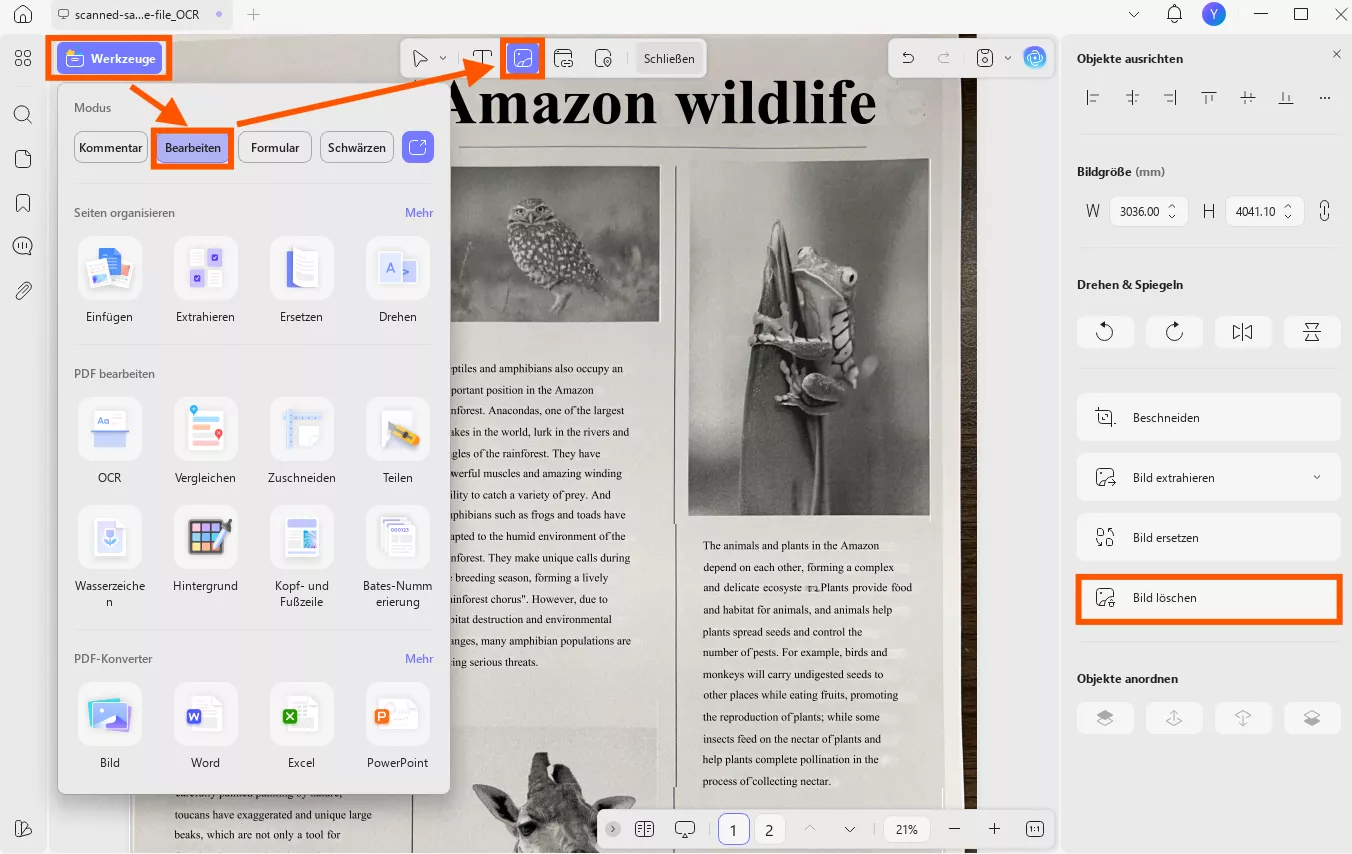
Task: Open the save icon in toolbar
Action: 985,58
